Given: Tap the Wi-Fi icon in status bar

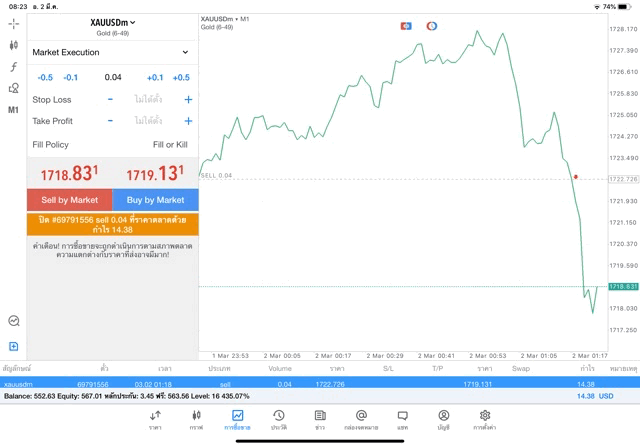Looking at the screenshot, I should [597, 7].
